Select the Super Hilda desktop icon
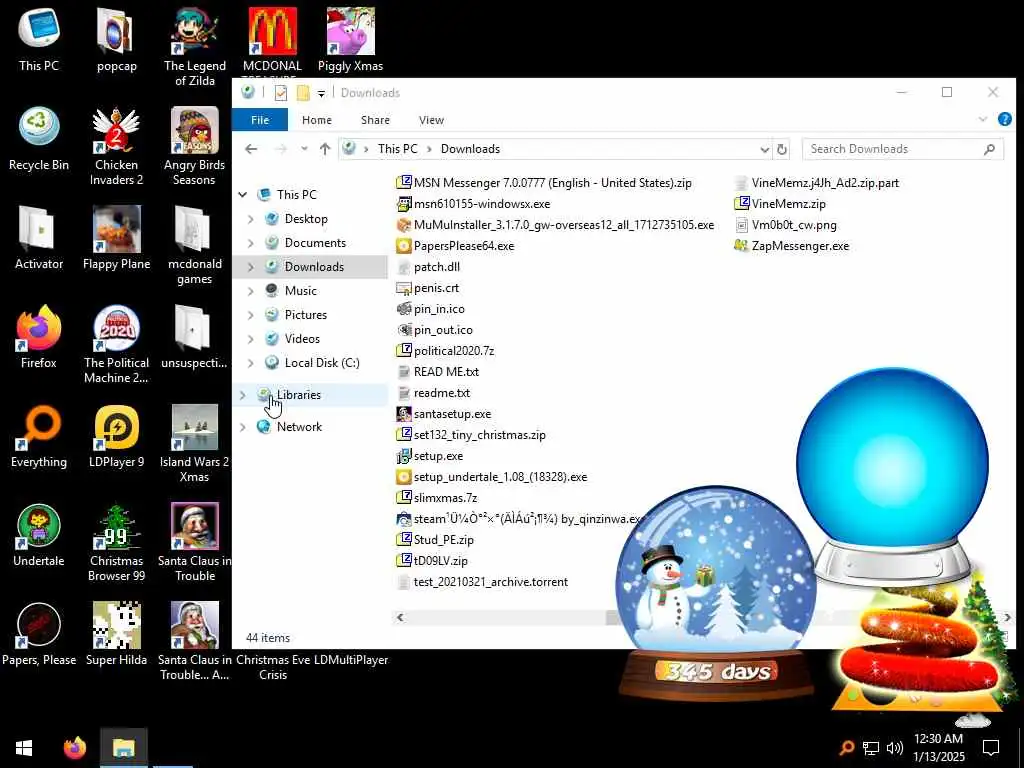 point(116,633)
